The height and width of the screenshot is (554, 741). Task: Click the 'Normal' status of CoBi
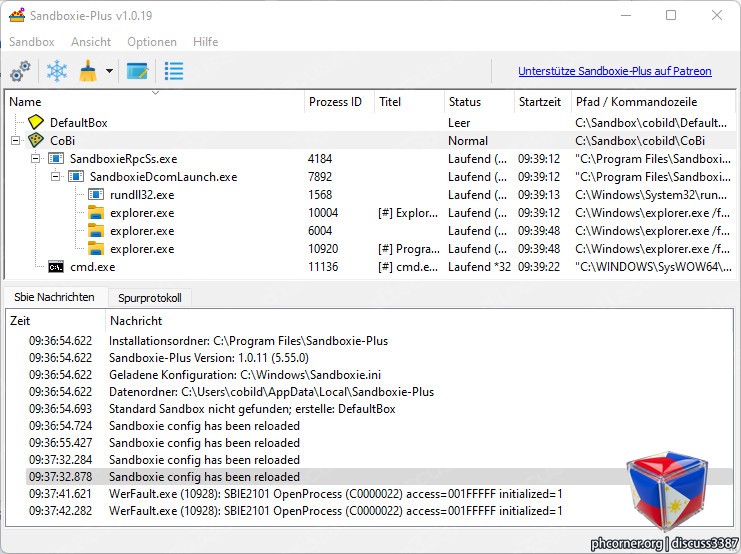point(468,140)
